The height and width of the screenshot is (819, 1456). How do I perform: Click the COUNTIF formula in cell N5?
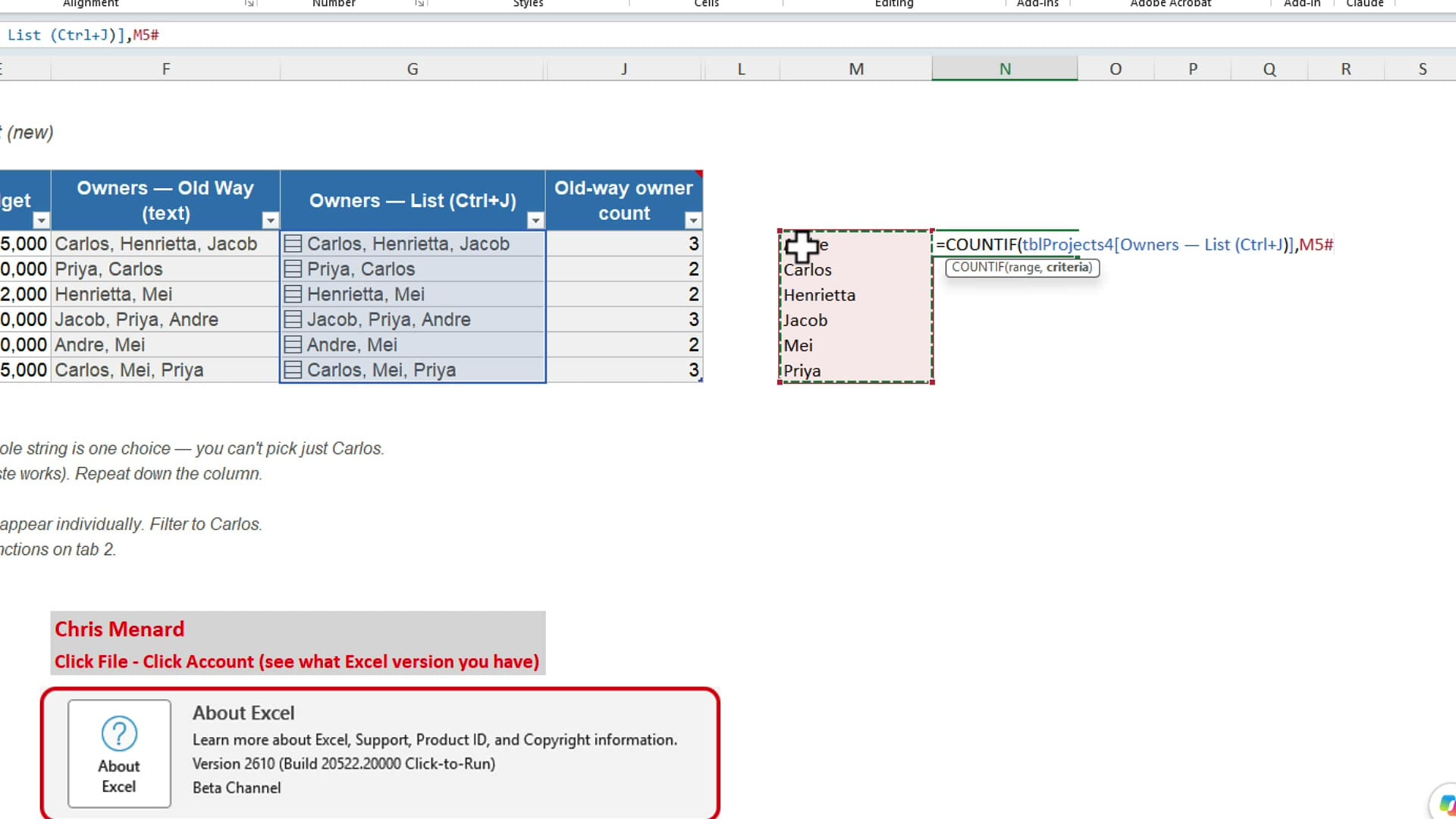[x=1134, y=244]
